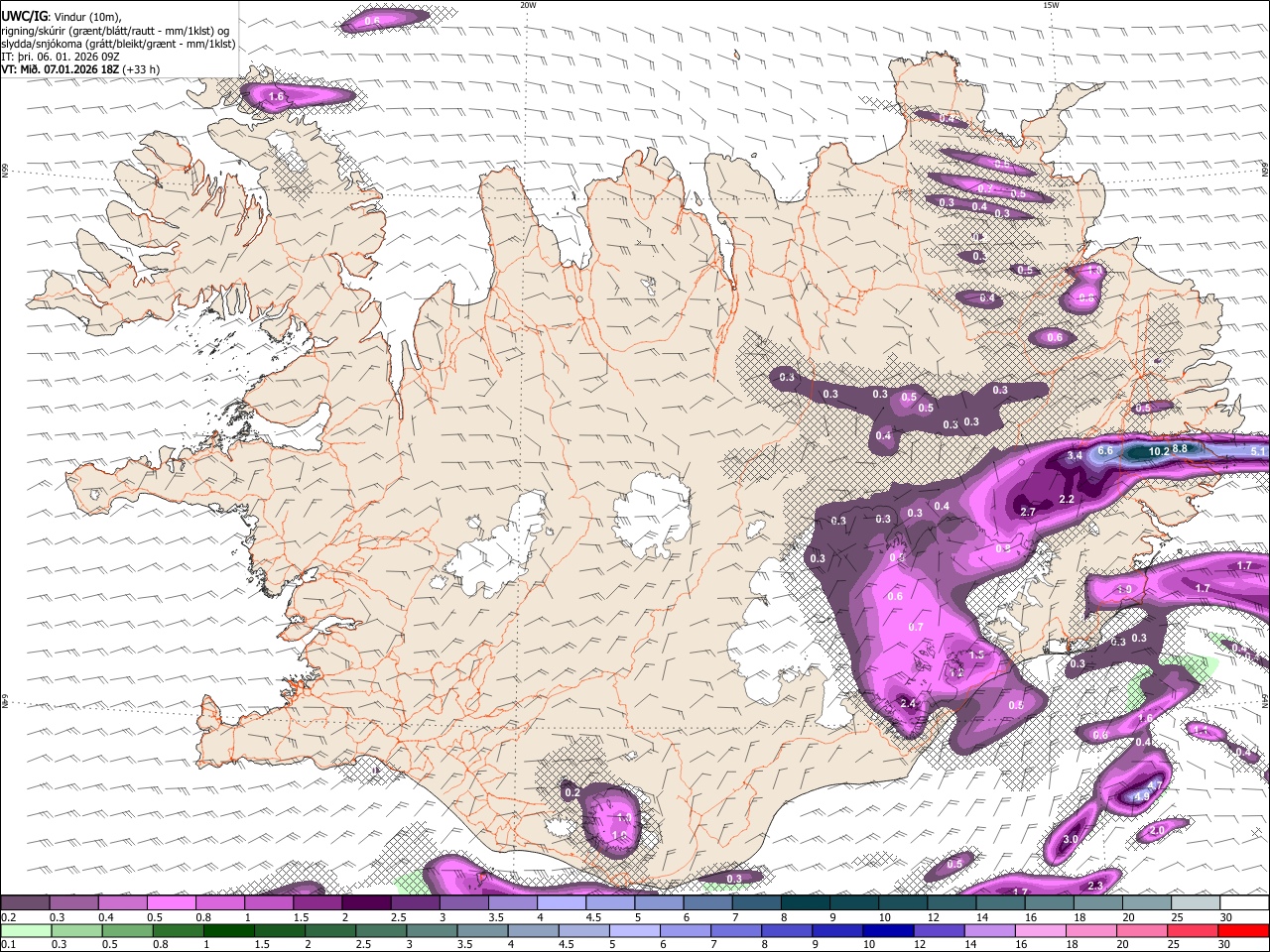The height and width of the screenshot is (952, 1270).
Task: Click the 6.6 precipitation value on the map
Action: pyautogui.click(x=1107, y=450)
